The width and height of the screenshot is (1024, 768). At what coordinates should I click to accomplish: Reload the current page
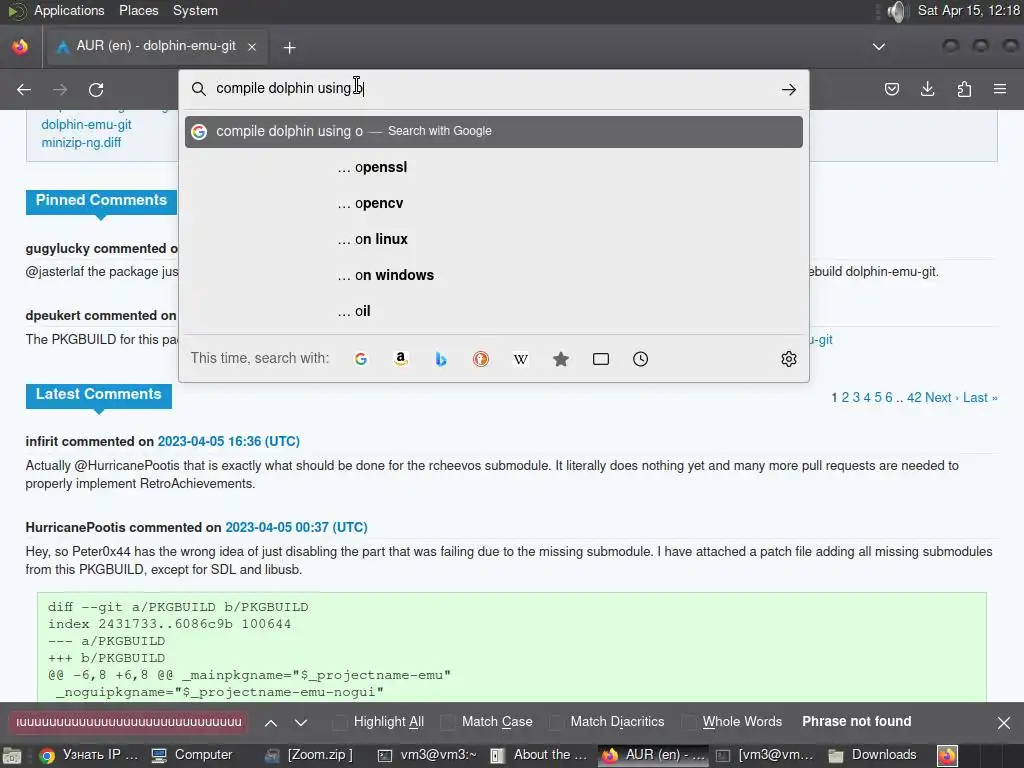96,89
